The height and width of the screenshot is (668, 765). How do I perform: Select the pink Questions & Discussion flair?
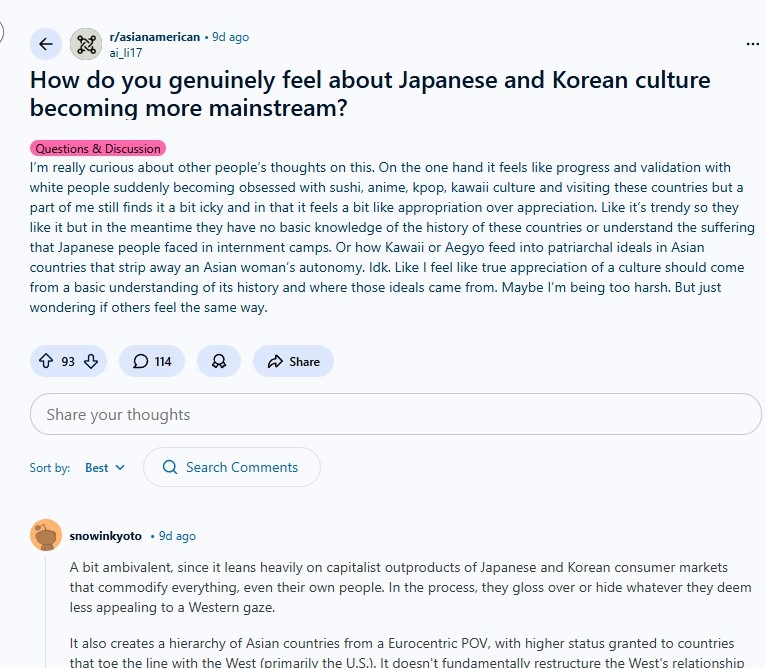pos(97,149)
